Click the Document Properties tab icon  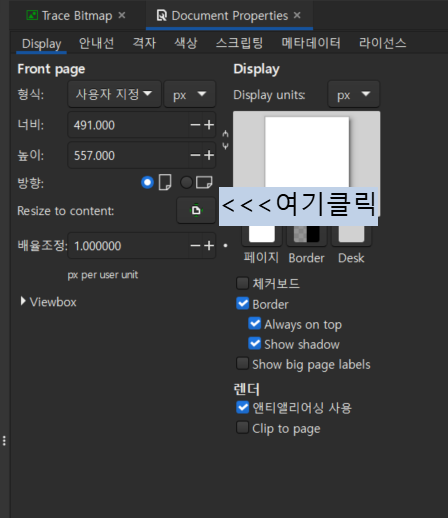pyautogui.click(x=162, y=15)
